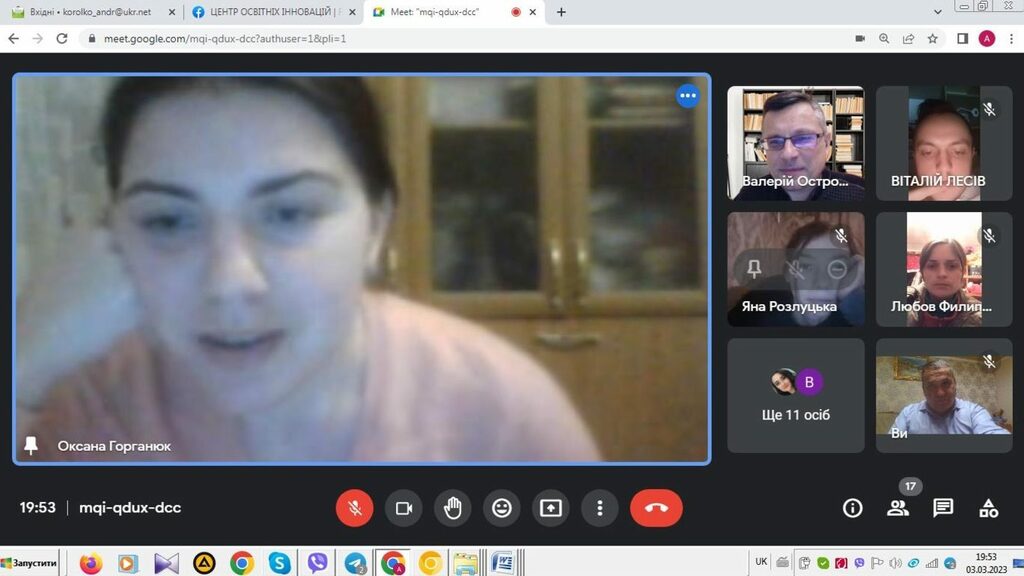This screenshot has width=1024, height=576.
Task: Toggle the camera button
Action: click(x=404, y=508)
